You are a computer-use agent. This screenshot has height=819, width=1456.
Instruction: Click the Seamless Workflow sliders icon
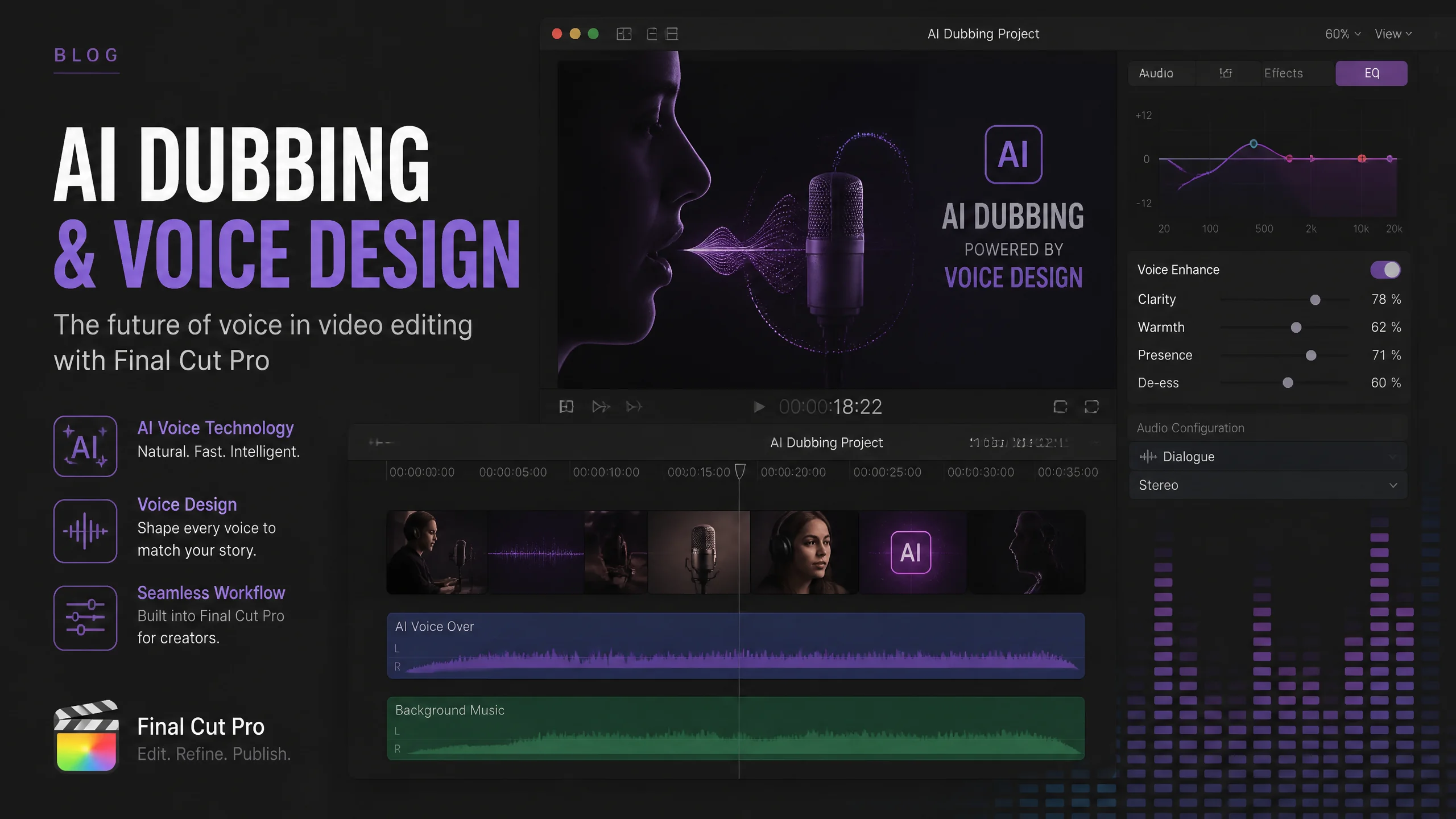click(x=85, y=618)
